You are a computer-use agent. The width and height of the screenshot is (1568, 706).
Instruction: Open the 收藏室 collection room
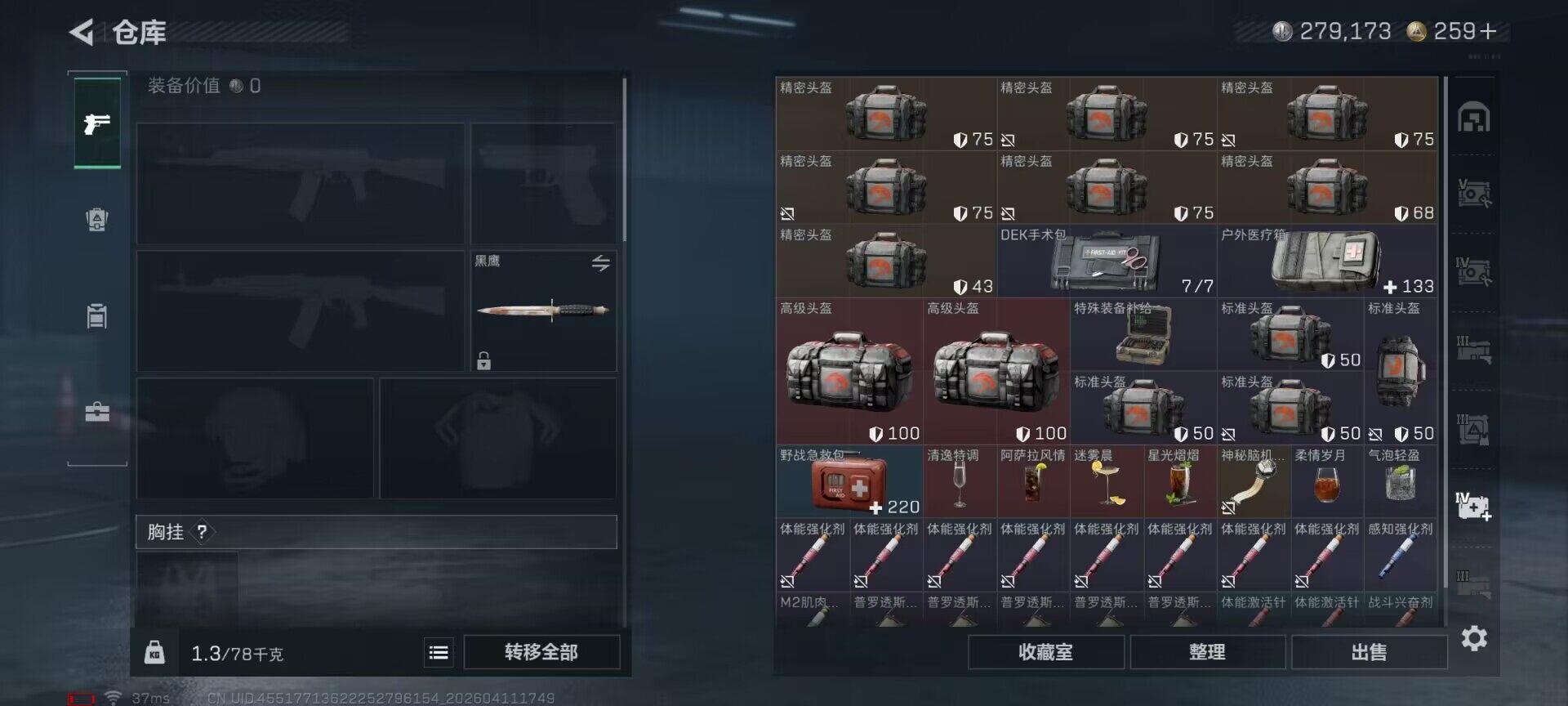1045,652
